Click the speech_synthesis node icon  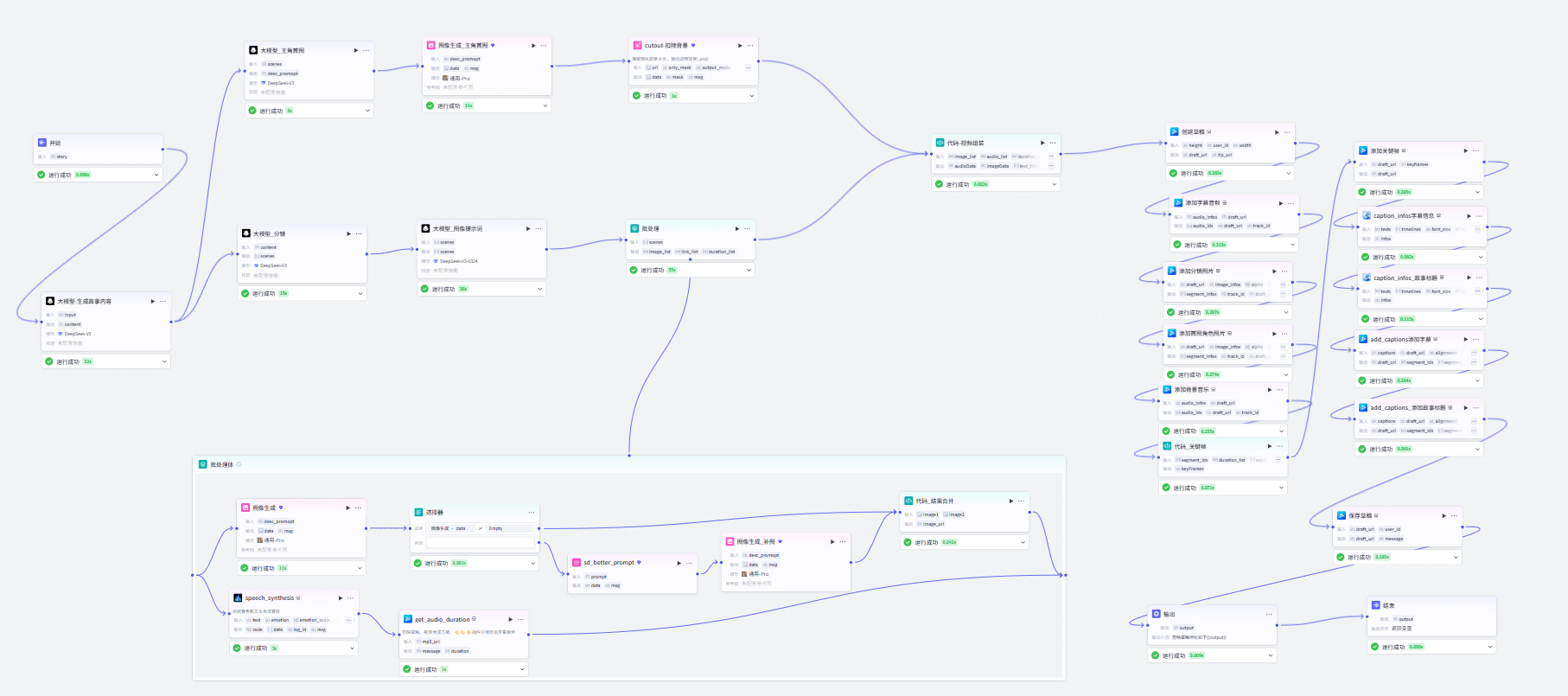[238, 597]
